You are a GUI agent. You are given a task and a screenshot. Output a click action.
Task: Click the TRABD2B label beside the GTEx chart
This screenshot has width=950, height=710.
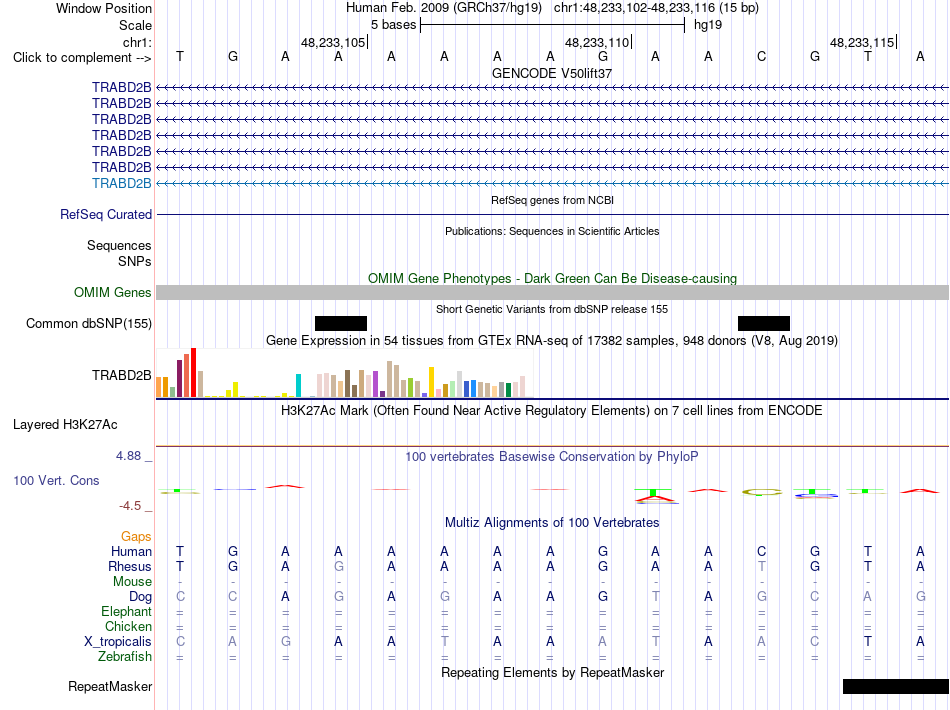122,376
